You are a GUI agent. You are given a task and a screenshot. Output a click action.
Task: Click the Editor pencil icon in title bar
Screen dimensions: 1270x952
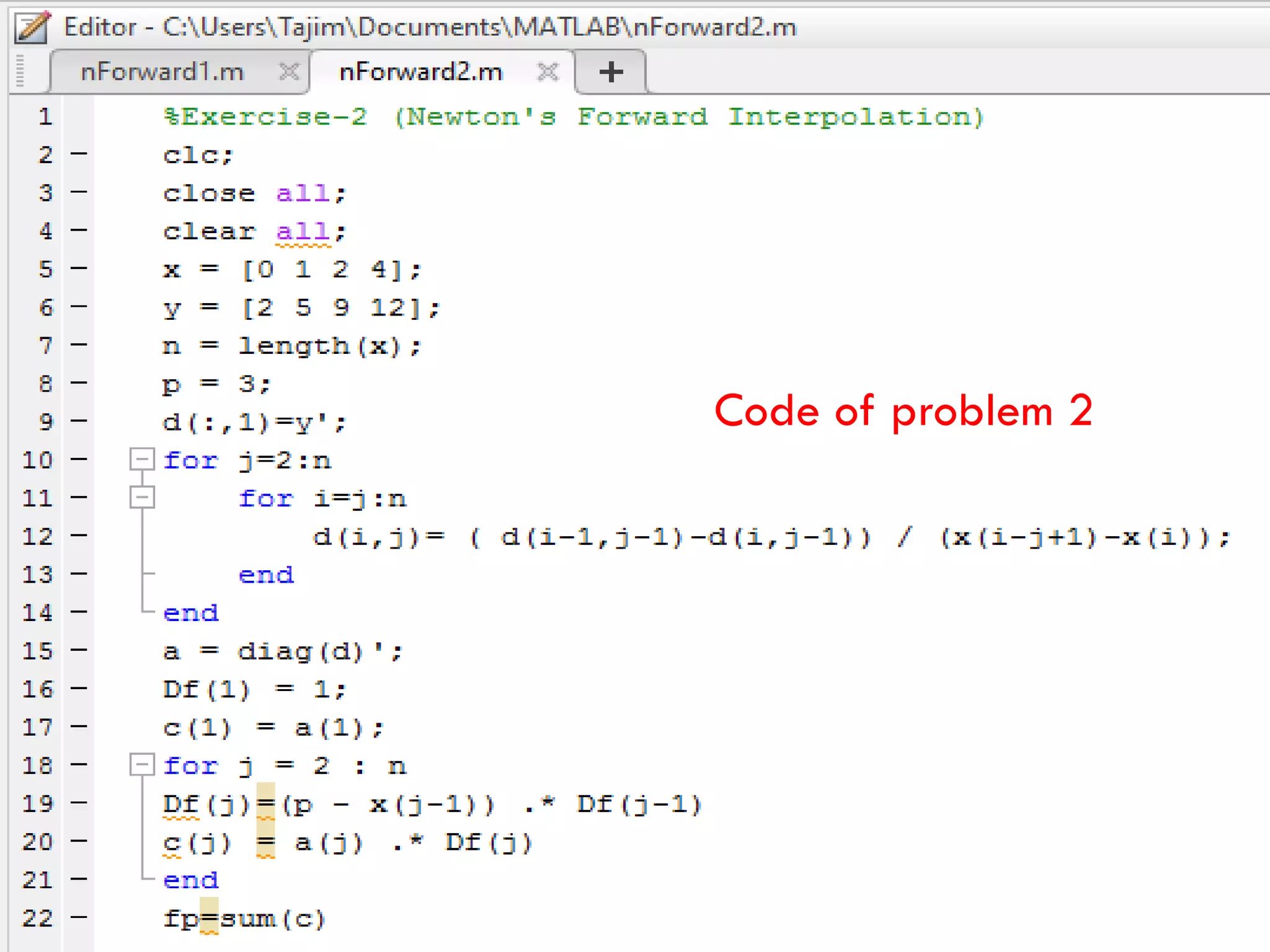pos(32,27)
